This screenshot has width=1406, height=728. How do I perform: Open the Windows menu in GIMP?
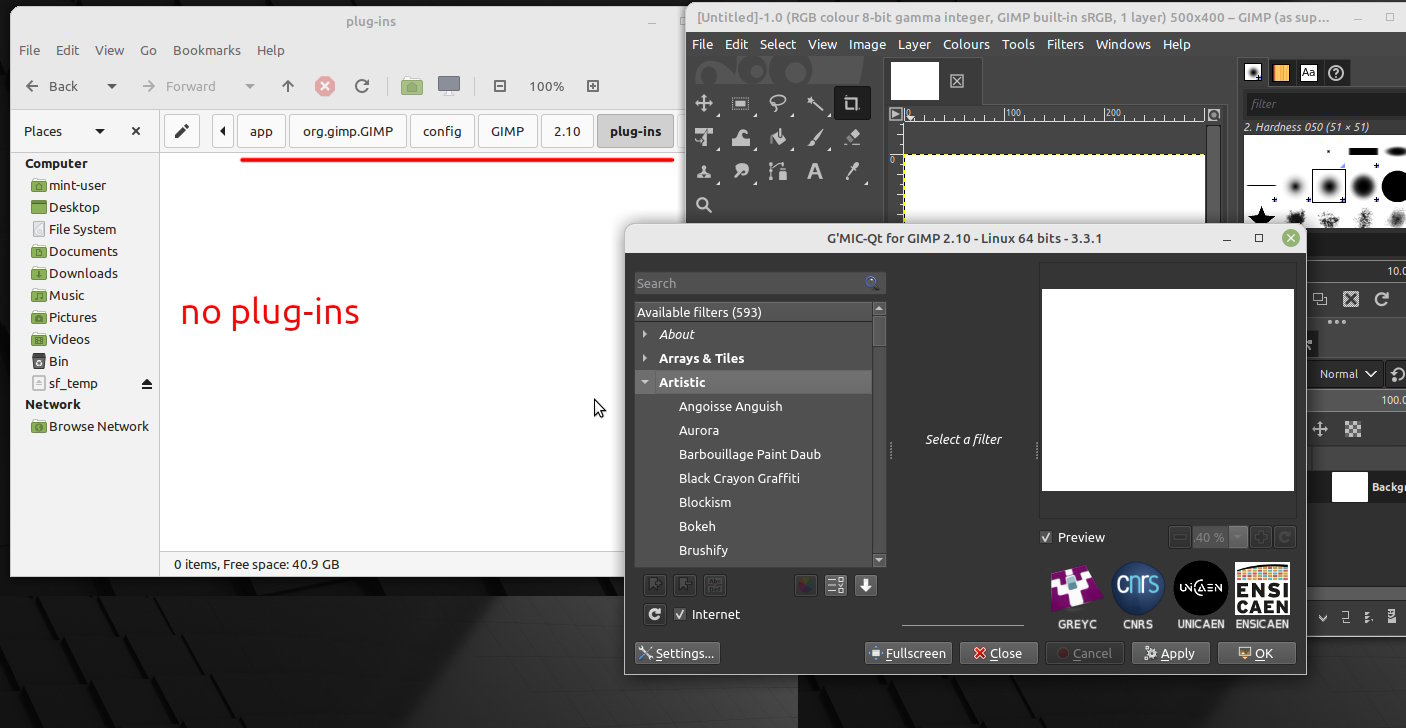(1123, 44)
